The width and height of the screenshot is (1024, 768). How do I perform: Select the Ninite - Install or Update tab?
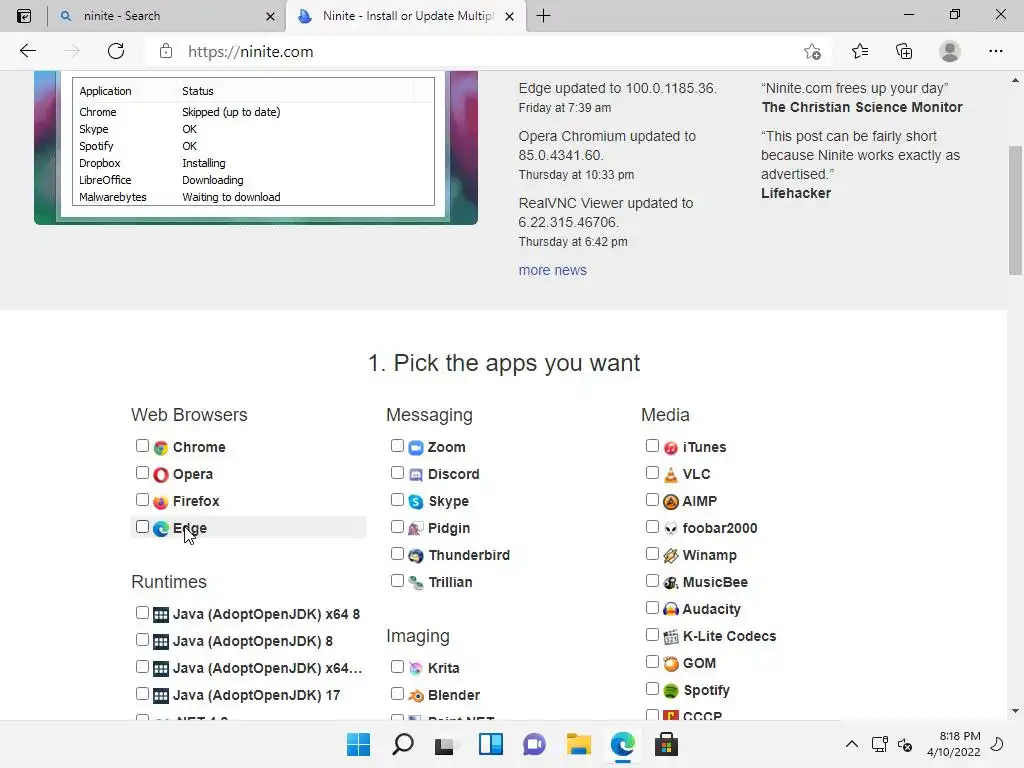click(405, 16)
